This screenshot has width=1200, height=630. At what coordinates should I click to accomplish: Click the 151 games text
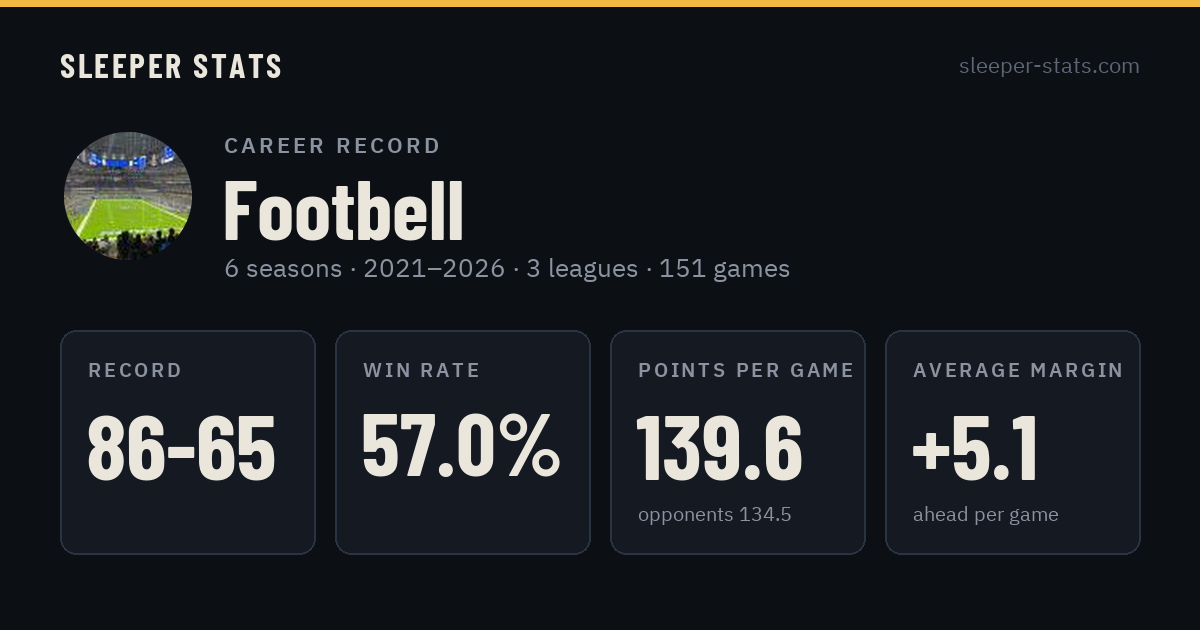[724, 269]
